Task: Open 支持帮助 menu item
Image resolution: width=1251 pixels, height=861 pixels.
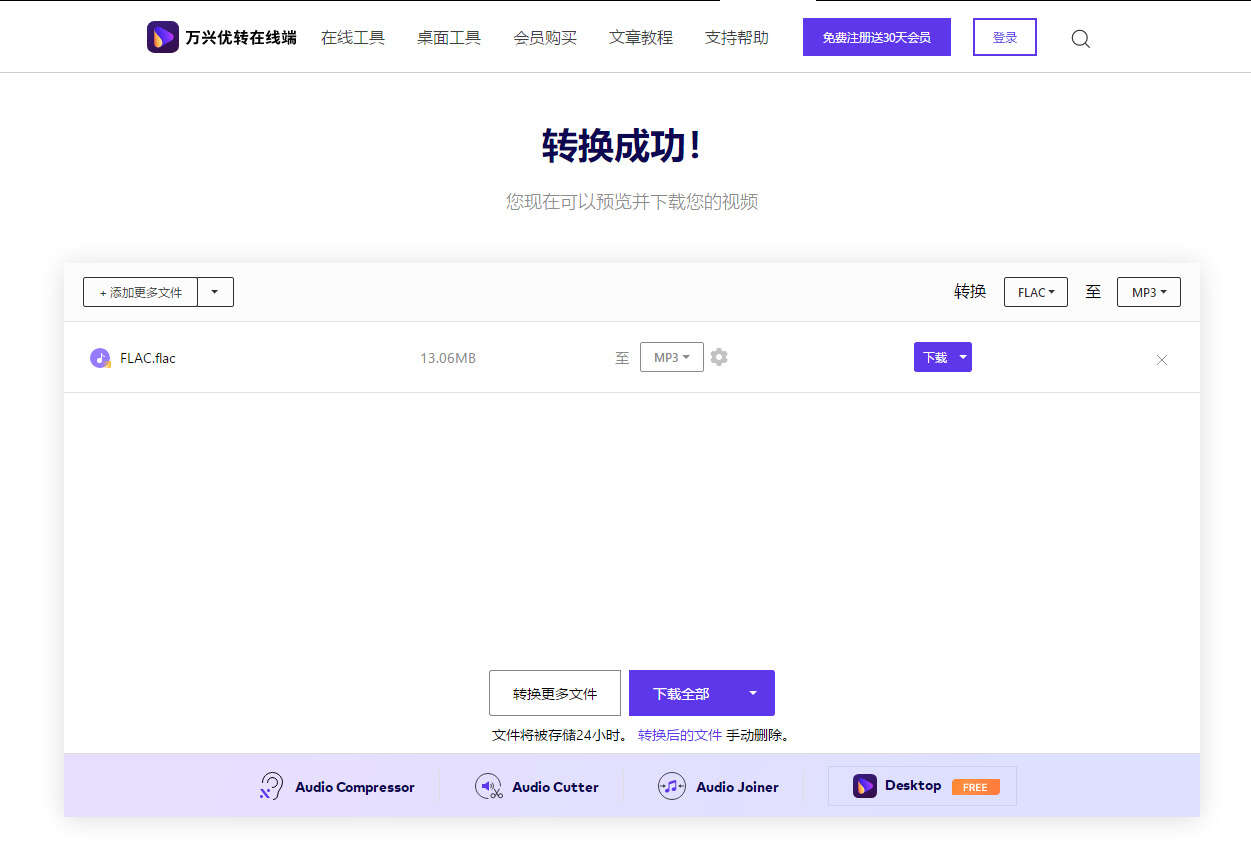Action: click(737, 38)
